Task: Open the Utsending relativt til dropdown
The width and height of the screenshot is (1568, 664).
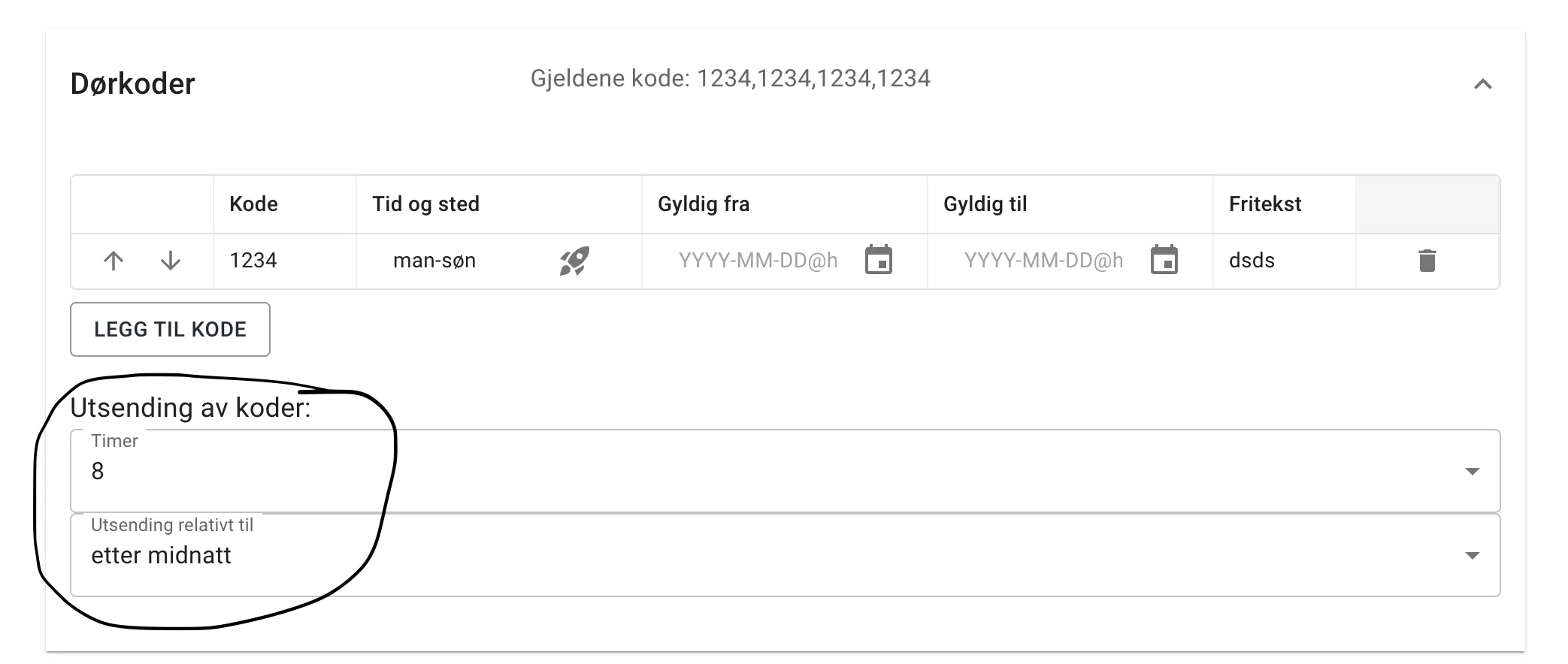Action: tap(1472, 556)
